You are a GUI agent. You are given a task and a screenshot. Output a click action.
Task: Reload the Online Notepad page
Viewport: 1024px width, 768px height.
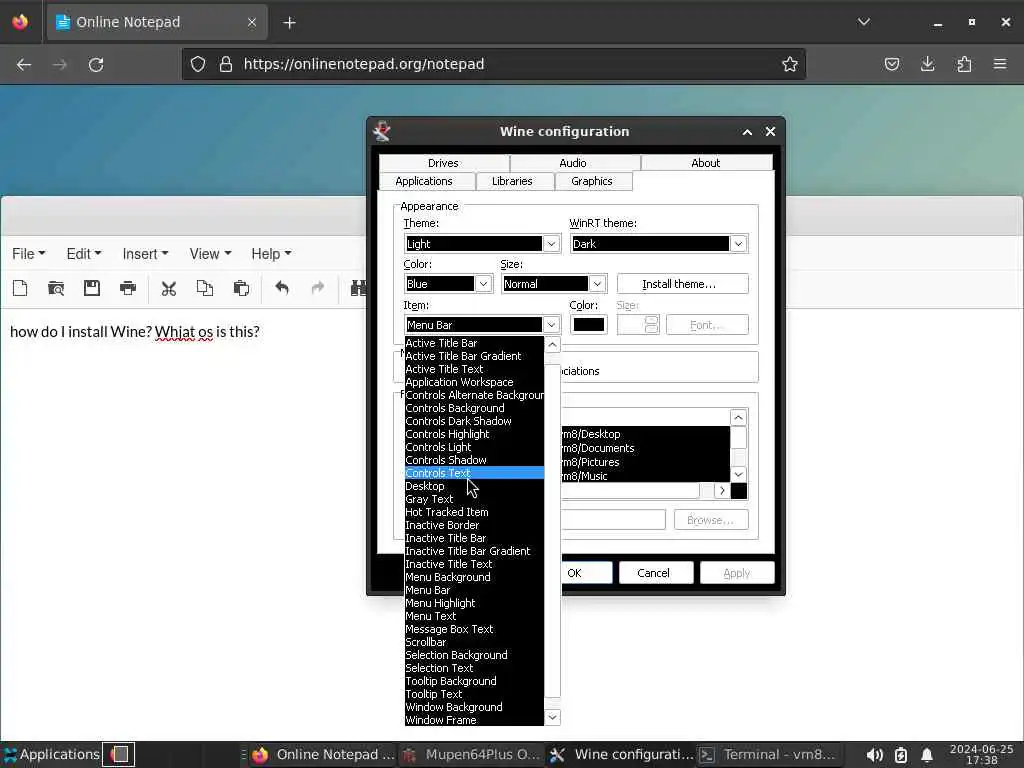point(96,64)
